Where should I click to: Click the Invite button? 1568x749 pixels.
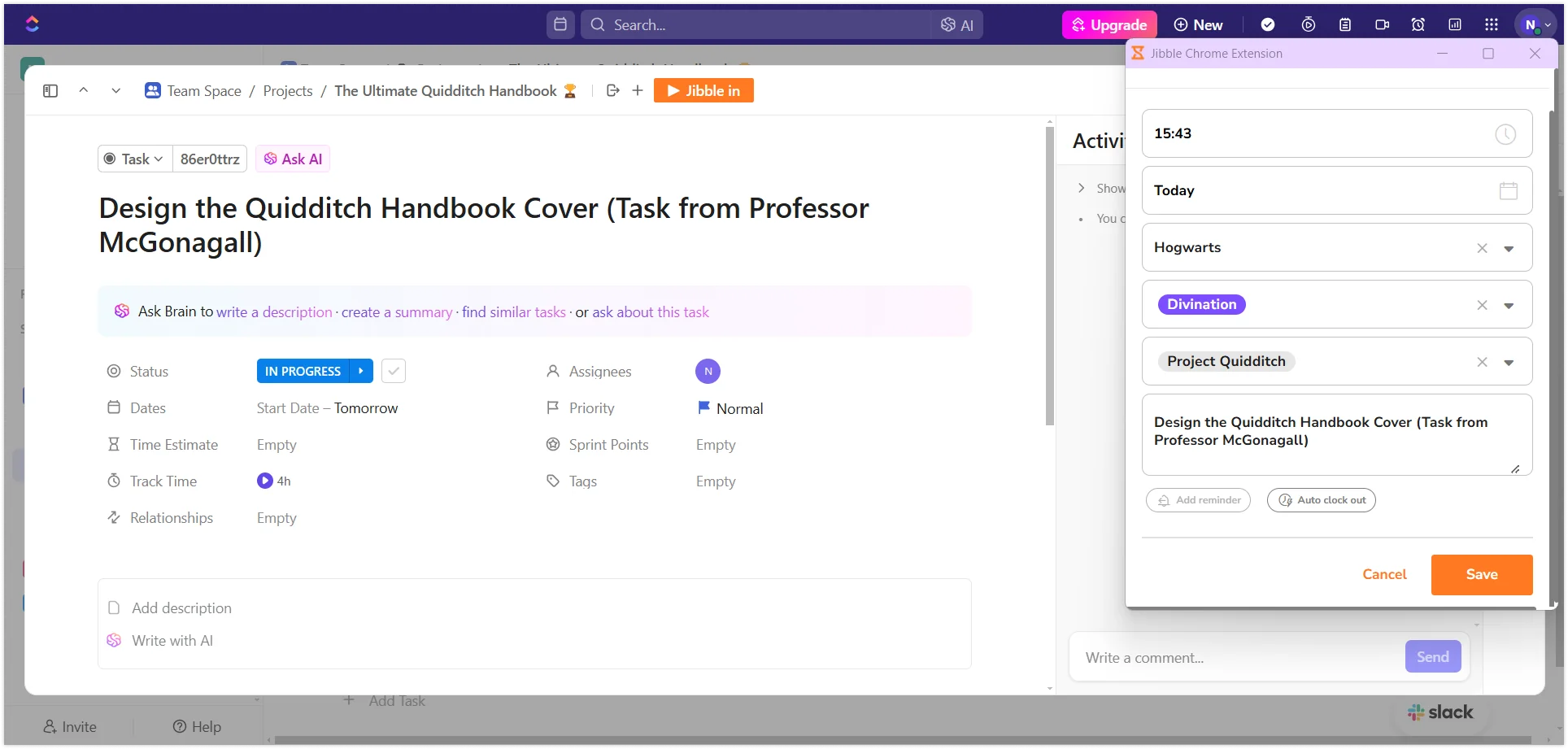tap(70, 726)
